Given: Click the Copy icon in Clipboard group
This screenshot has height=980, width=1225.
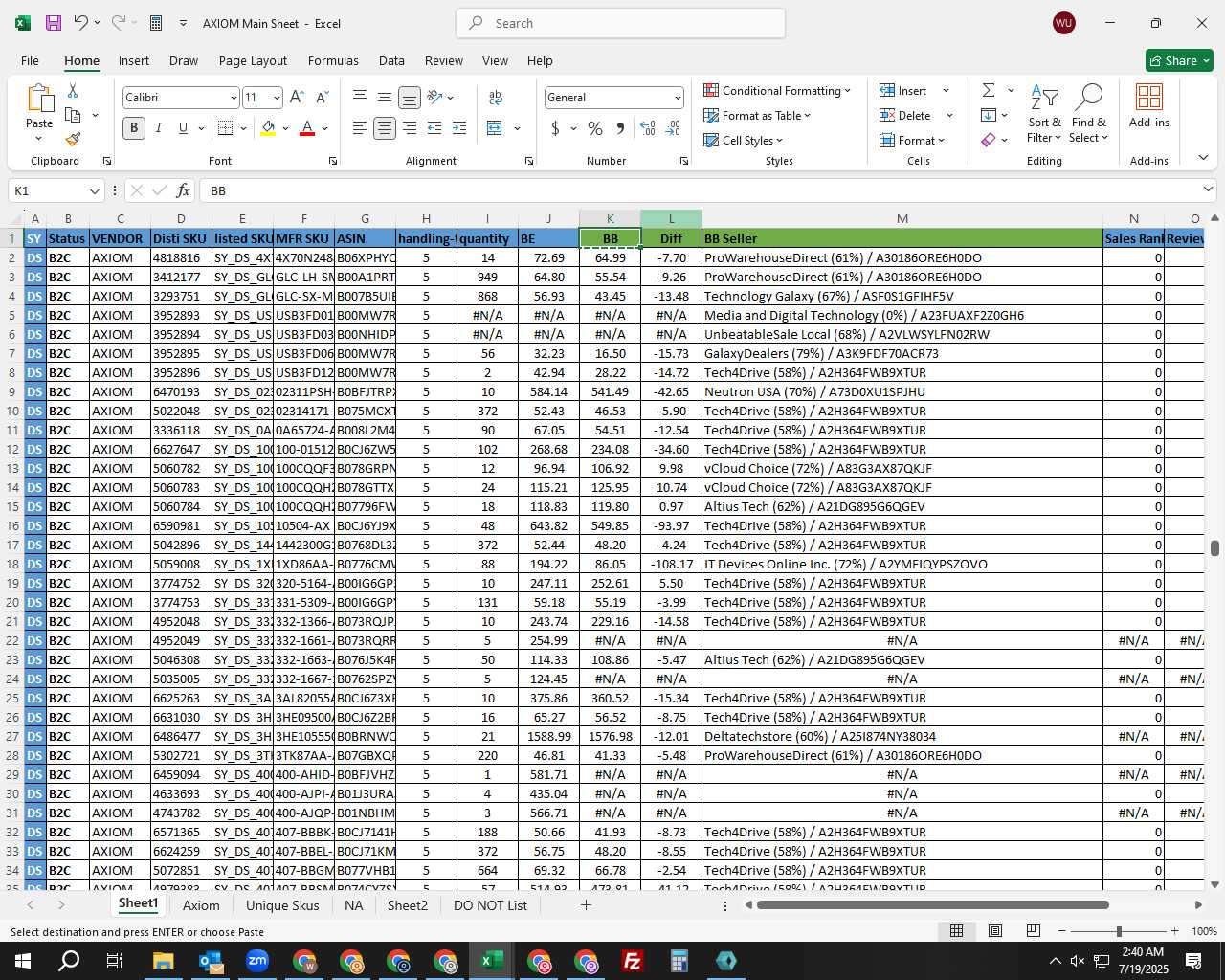Looking at the screenshot, I should pyautogui.click(x=73, y=115).
